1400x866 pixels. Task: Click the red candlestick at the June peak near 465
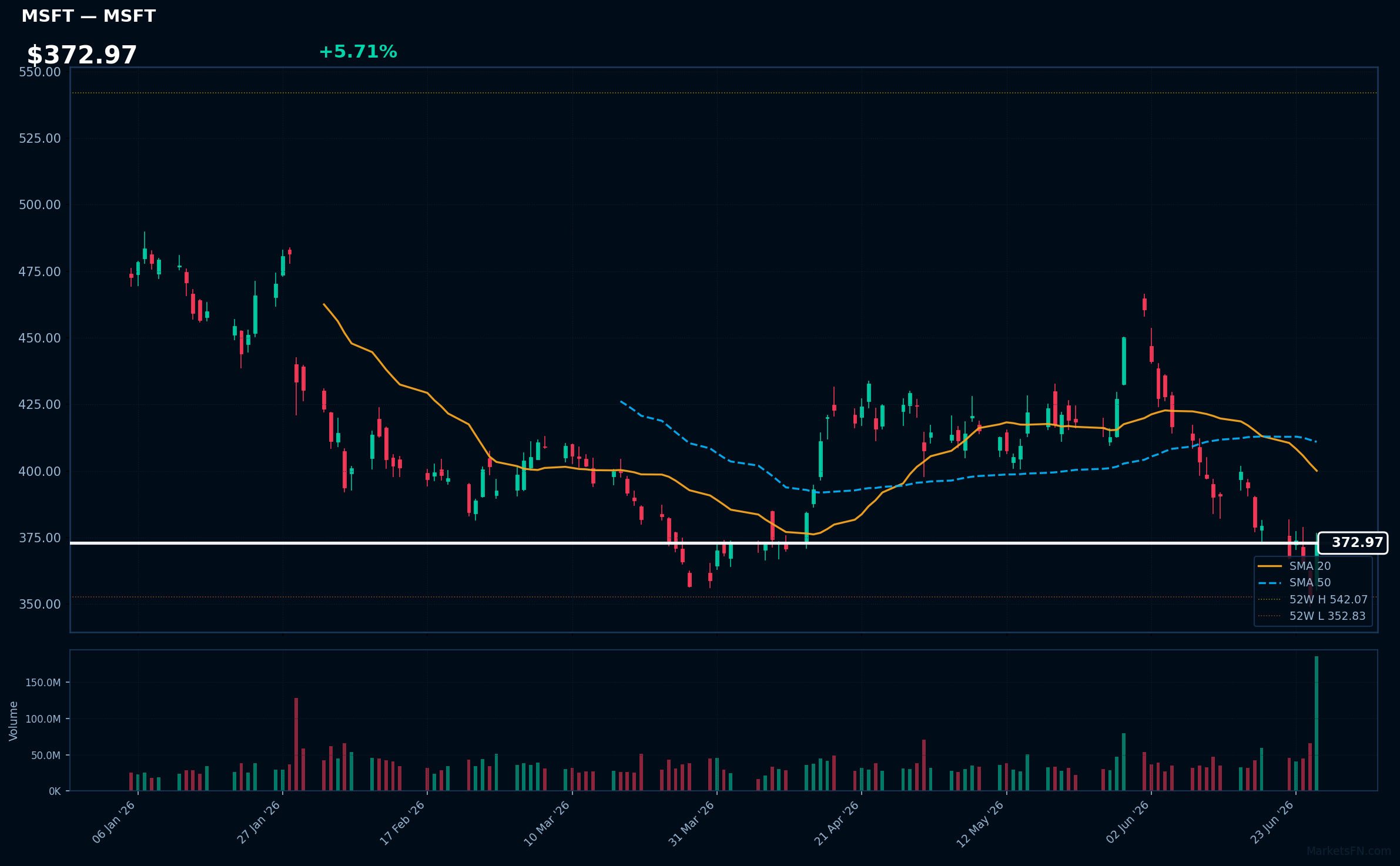[1144, 304]
